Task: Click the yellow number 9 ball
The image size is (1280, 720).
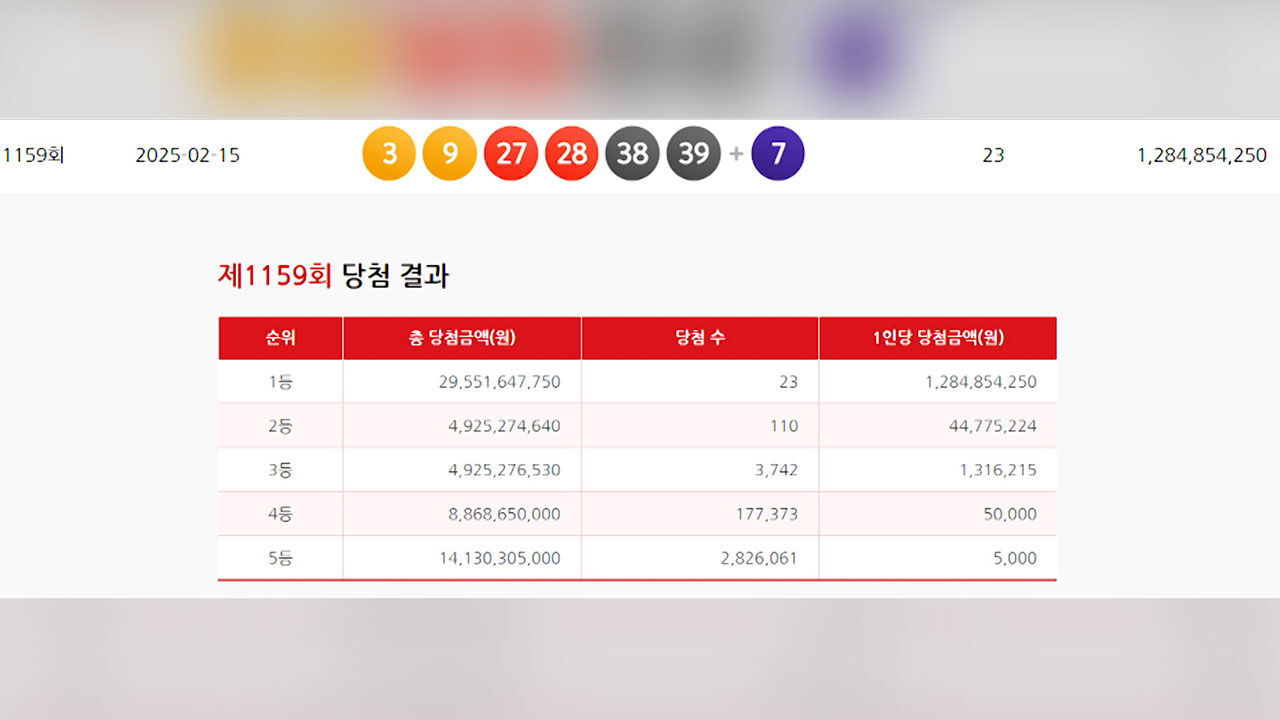Action: pos(449,154)
